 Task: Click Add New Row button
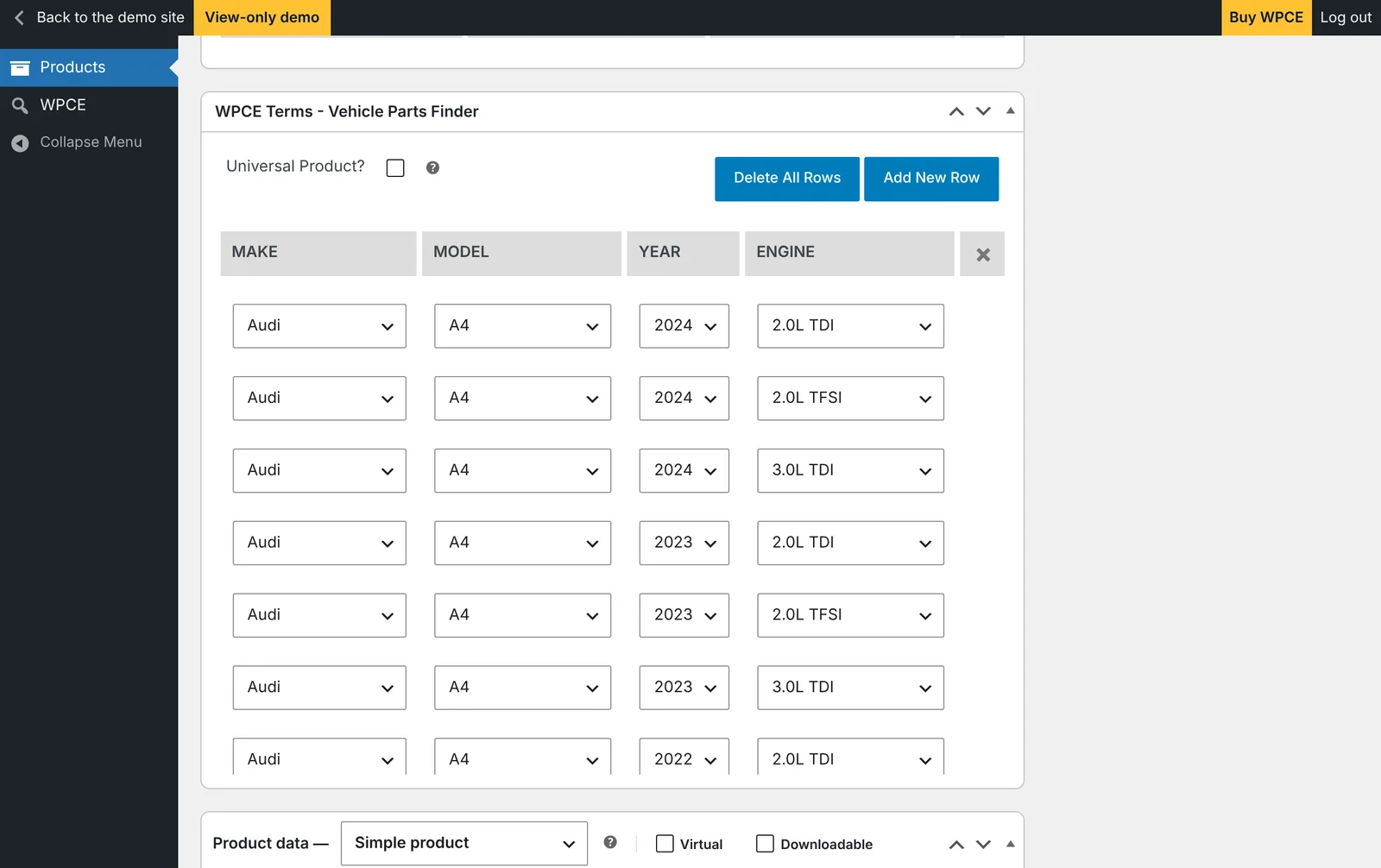(x=931, y=179)
